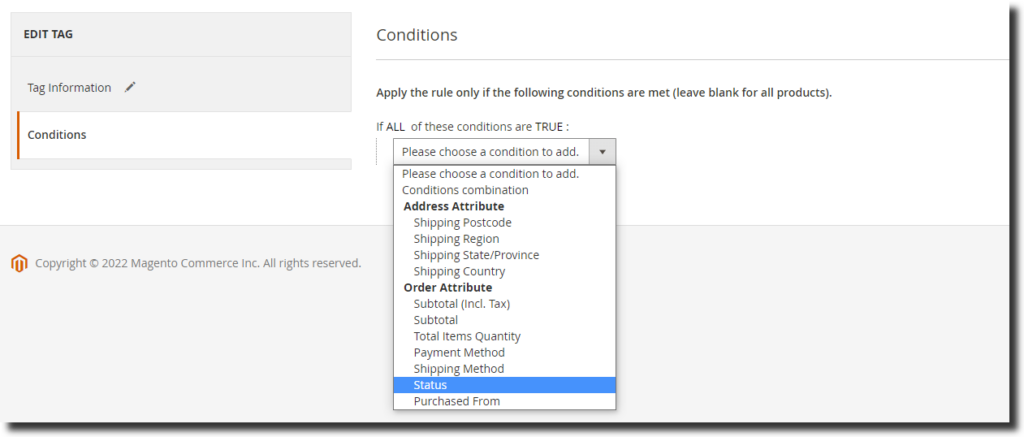Choose the Shipping Country condition
1024x437 pixels.
click(x=459, y=271)
